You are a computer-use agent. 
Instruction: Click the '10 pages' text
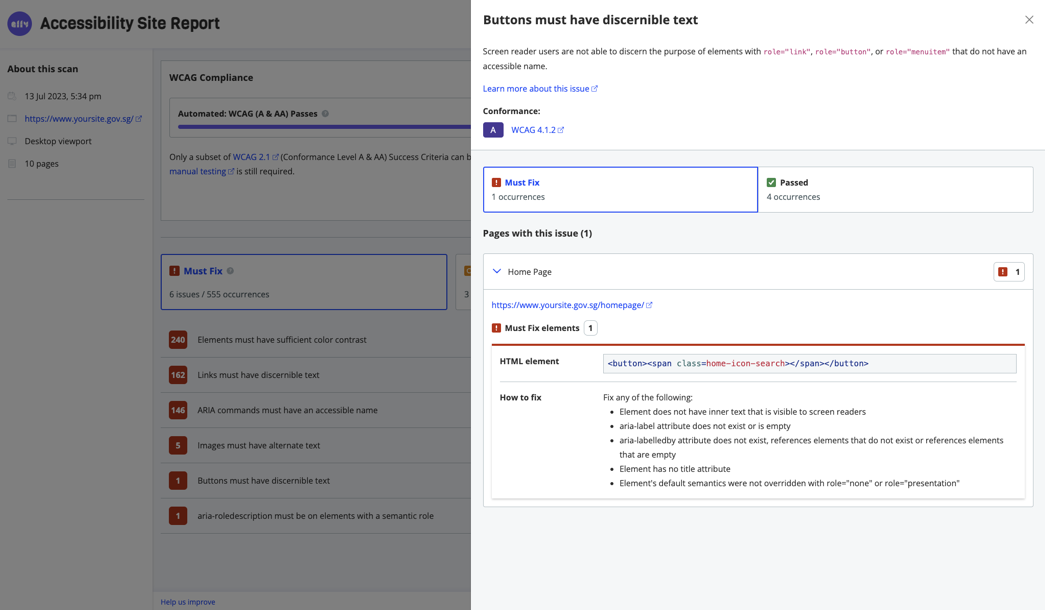(x=41, y=163)
